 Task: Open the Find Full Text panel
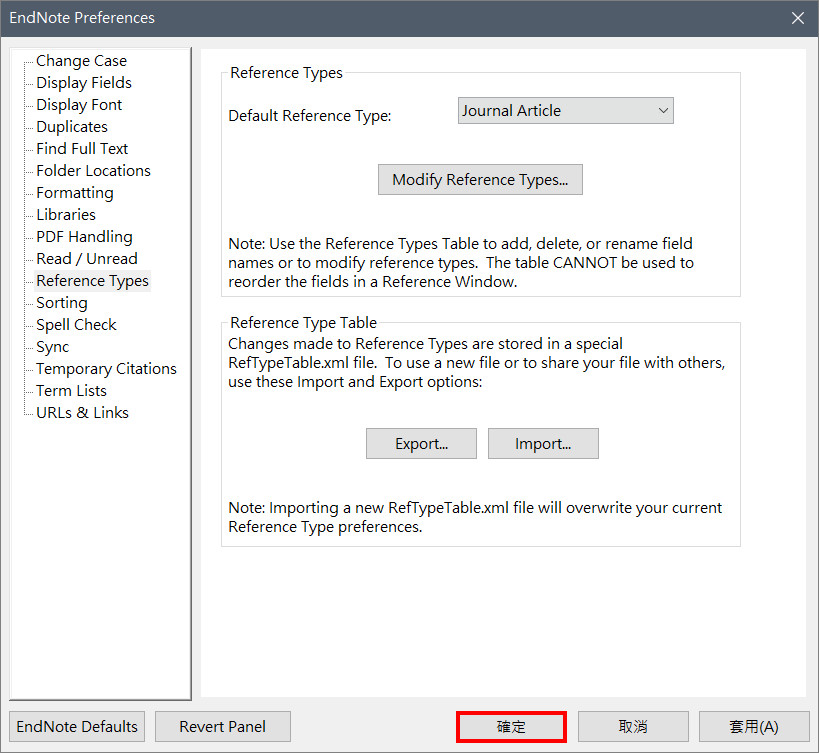point(82,149)
